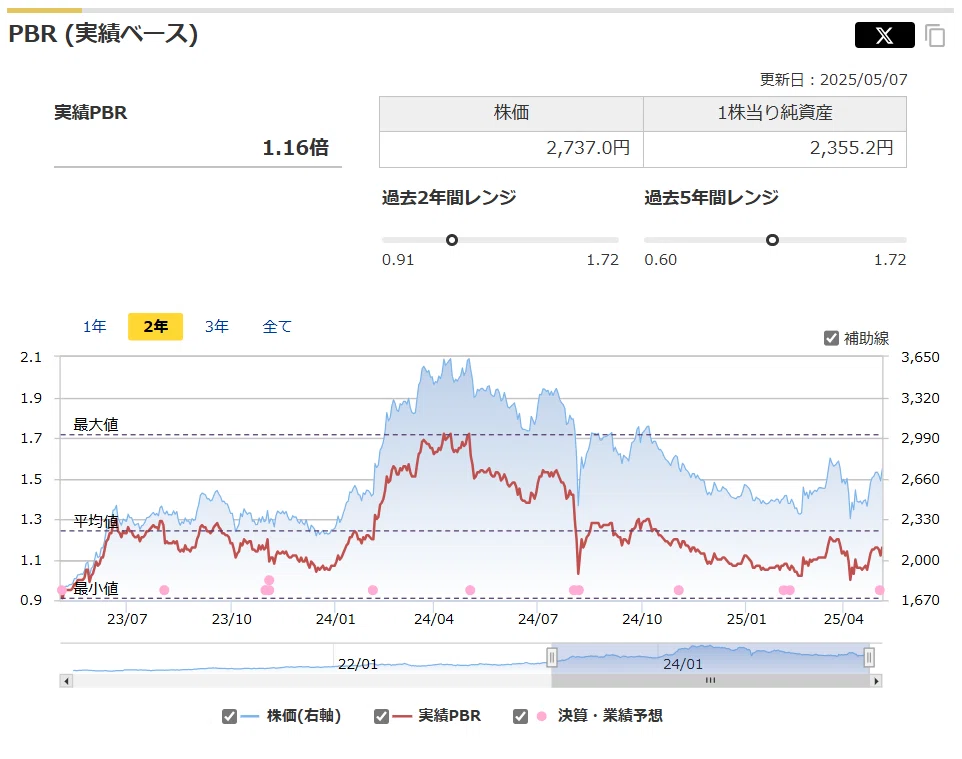The height and width of the screenshot is (759, 962).
Task: Toggle the 補助線 checkbox
Action: click(831, 338)
